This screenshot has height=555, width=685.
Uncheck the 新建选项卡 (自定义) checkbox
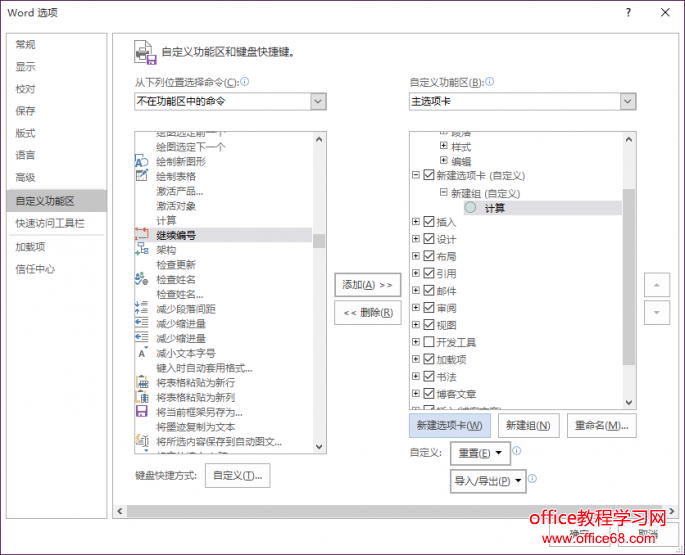pyautogui.click(x=429, y=175)
